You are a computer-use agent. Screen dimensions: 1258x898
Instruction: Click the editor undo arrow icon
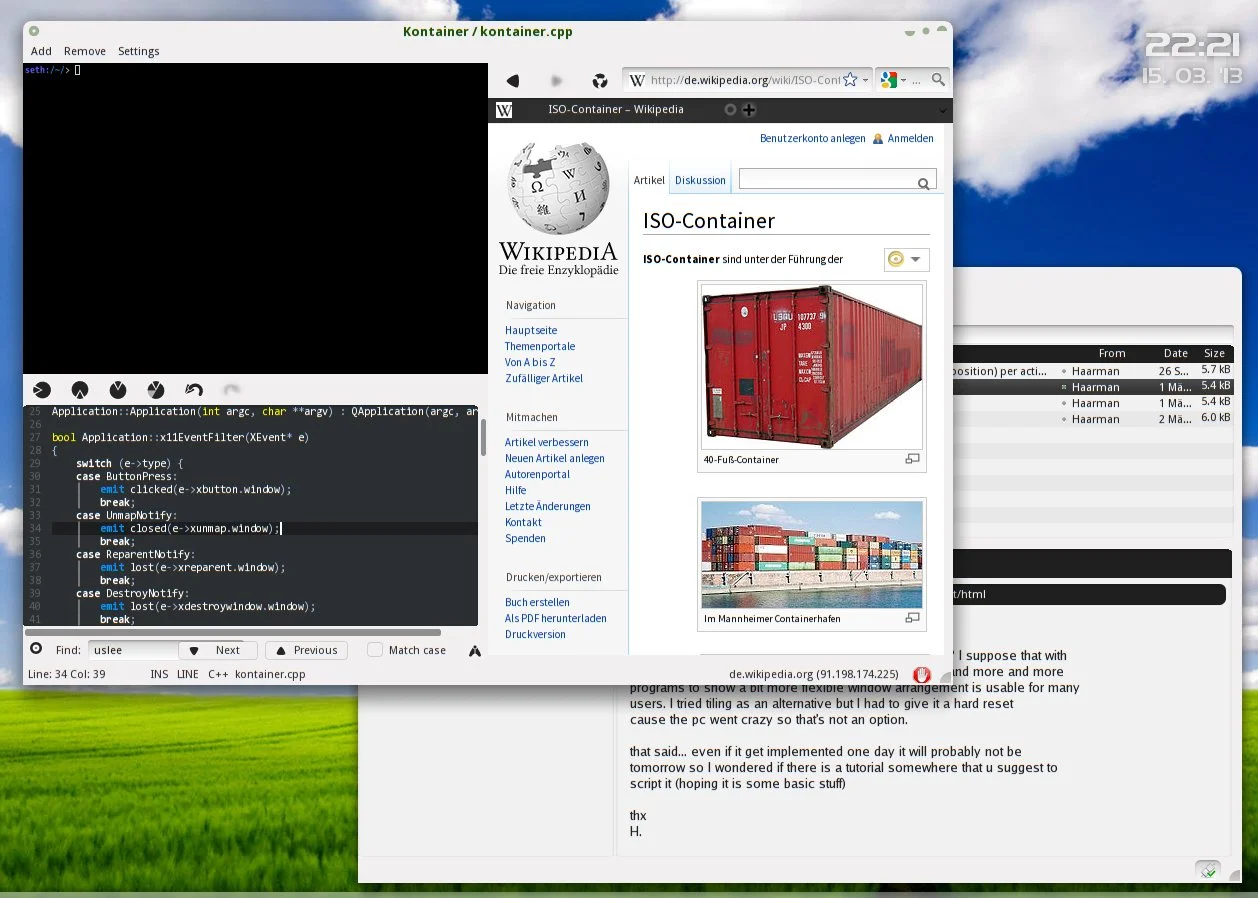[x=194, y=389]
